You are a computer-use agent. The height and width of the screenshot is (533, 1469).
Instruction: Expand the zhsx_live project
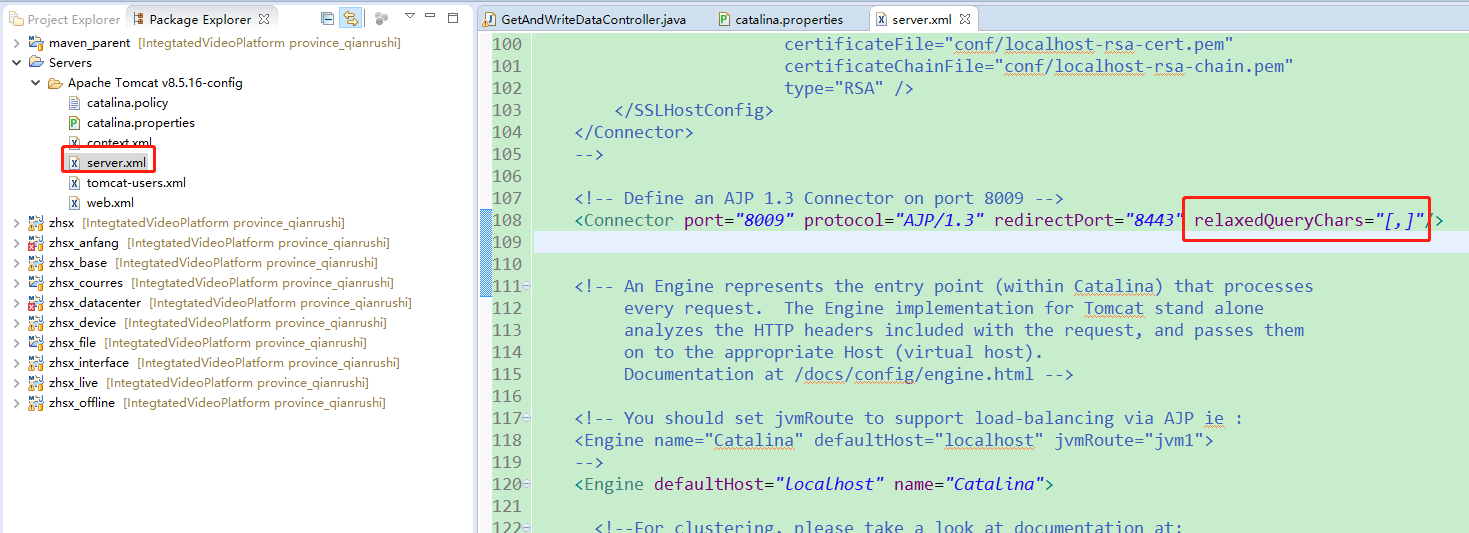tap(17, 382)
